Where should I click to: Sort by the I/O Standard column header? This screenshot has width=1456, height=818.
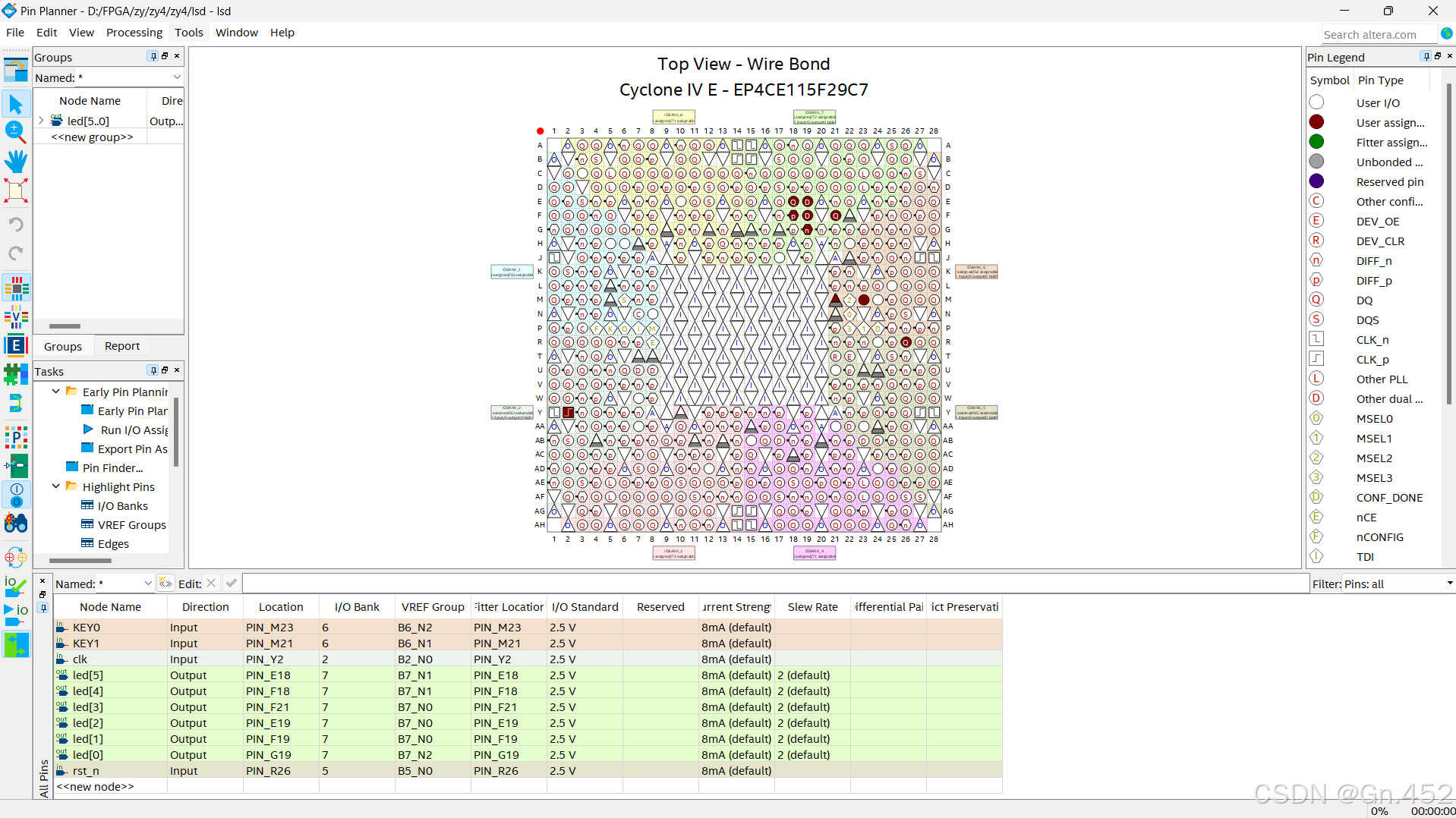585,606
